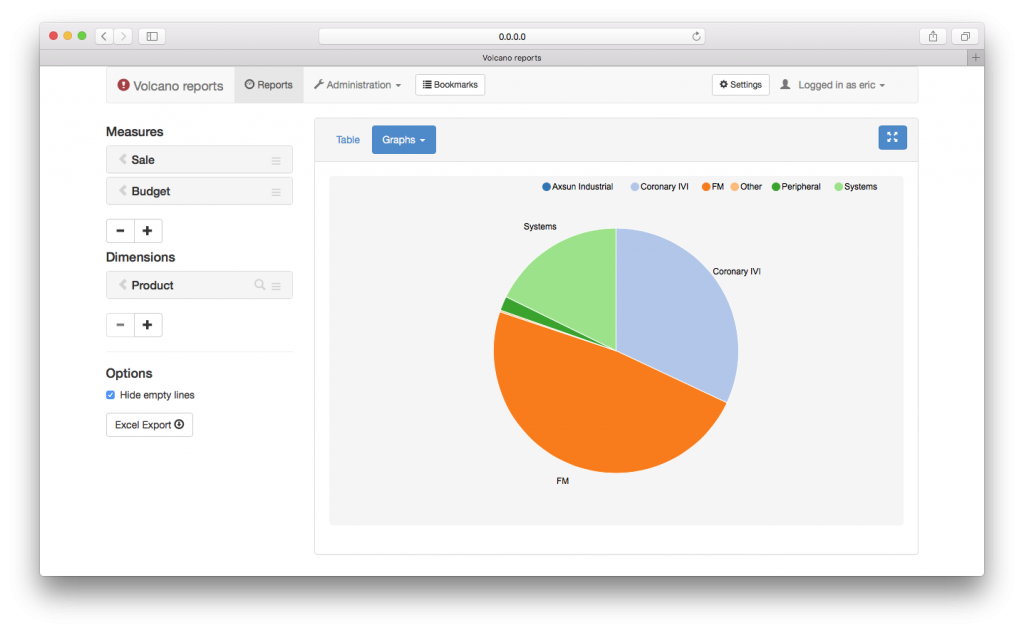
Task: Click the Volcano reports red alert logo icon
Action: point(123,85)
